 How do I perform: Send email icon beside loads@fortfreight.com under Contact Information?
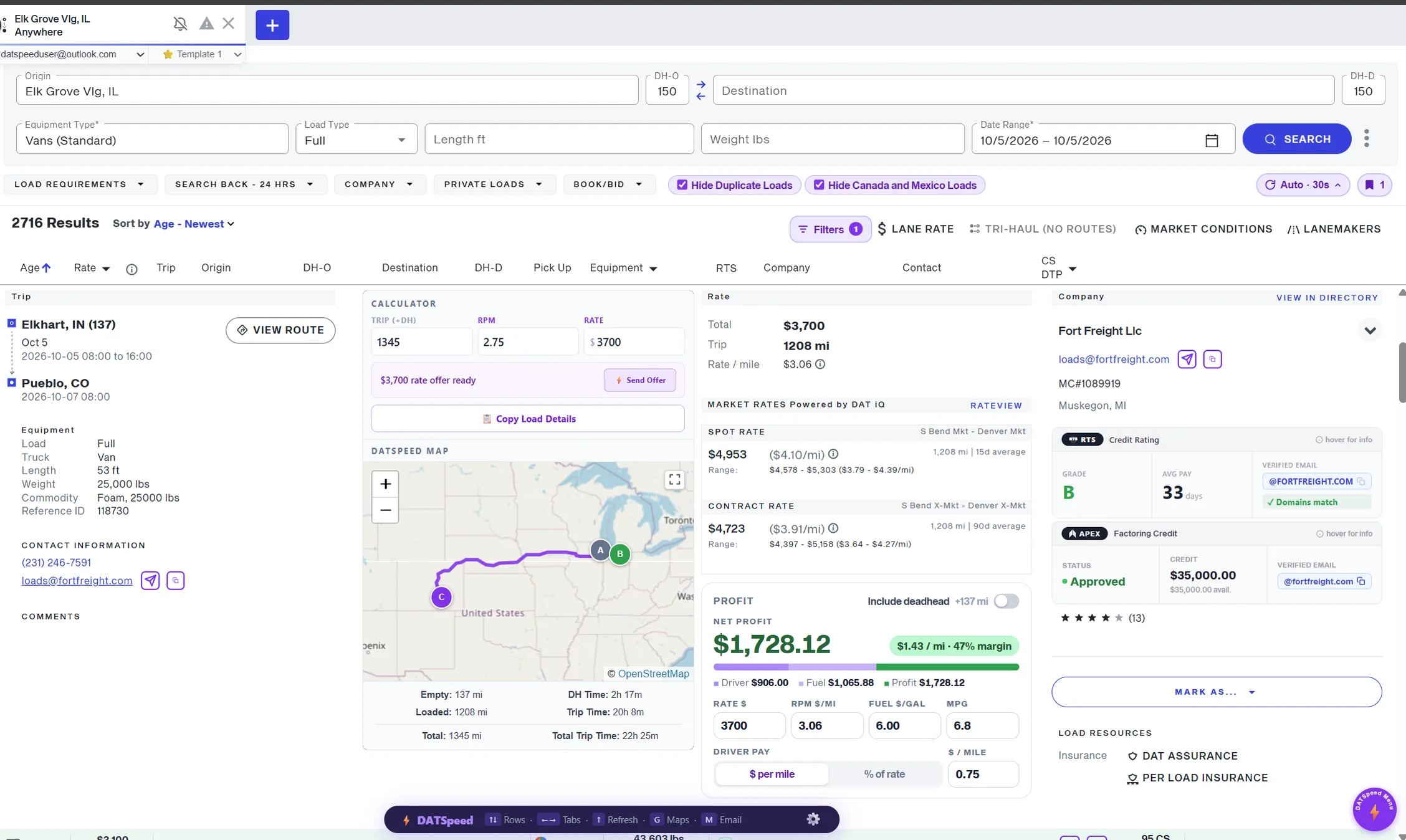(x=150, y=581)
